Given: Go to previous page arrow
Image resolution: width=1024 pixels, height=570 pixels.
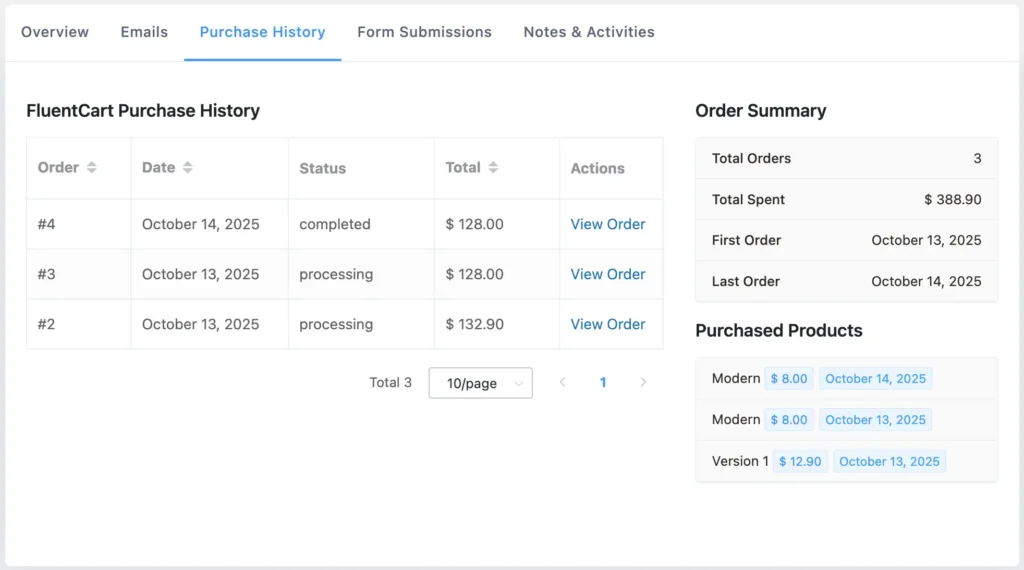Looking at the screenshot, I should pyautogui.click(x=563, y=382).
